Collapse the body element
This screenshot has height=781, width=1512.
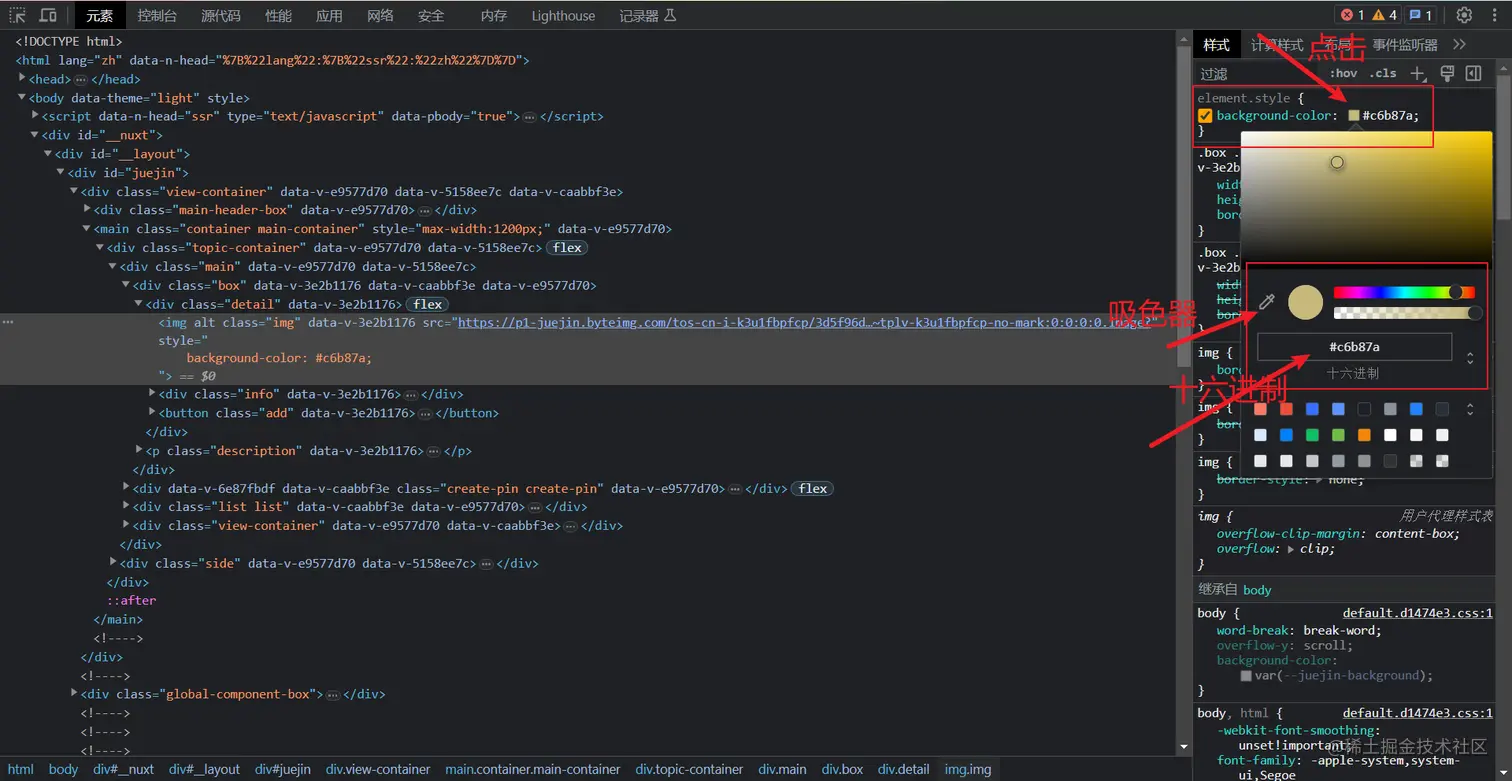click(x=23, y=98)
